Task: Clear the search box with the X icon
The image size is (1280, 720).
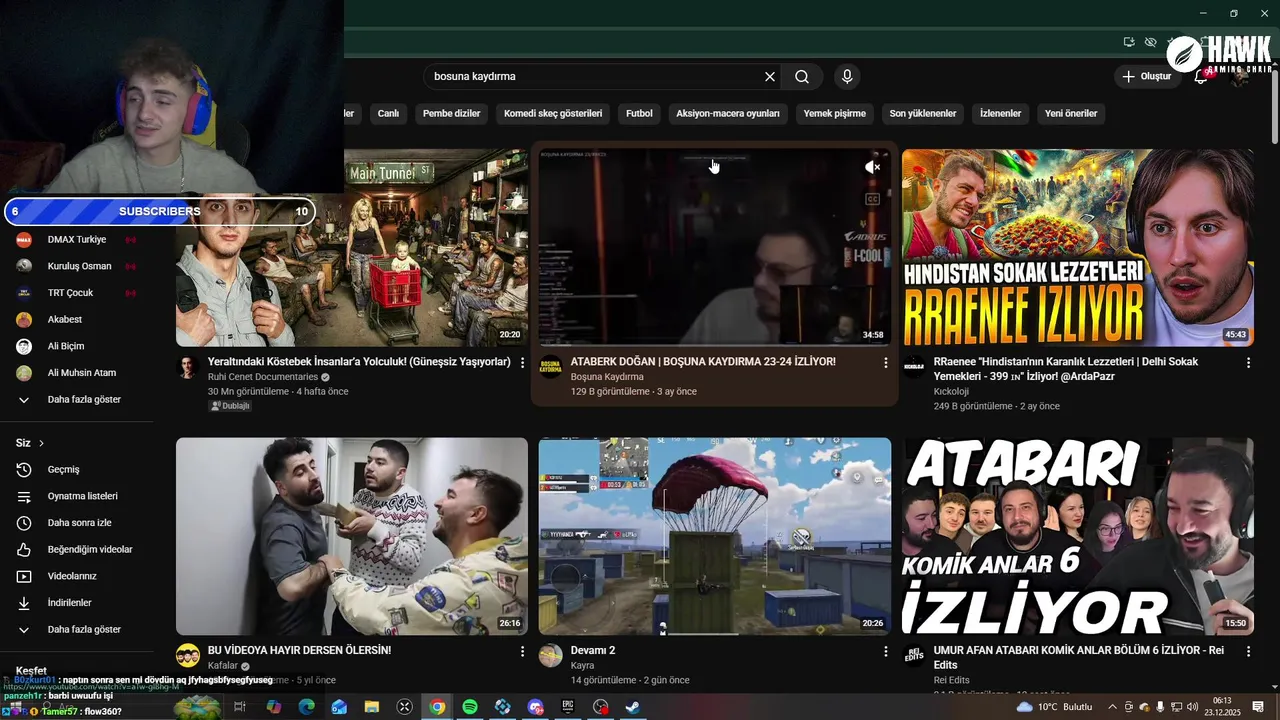Action: coord(770,77)
